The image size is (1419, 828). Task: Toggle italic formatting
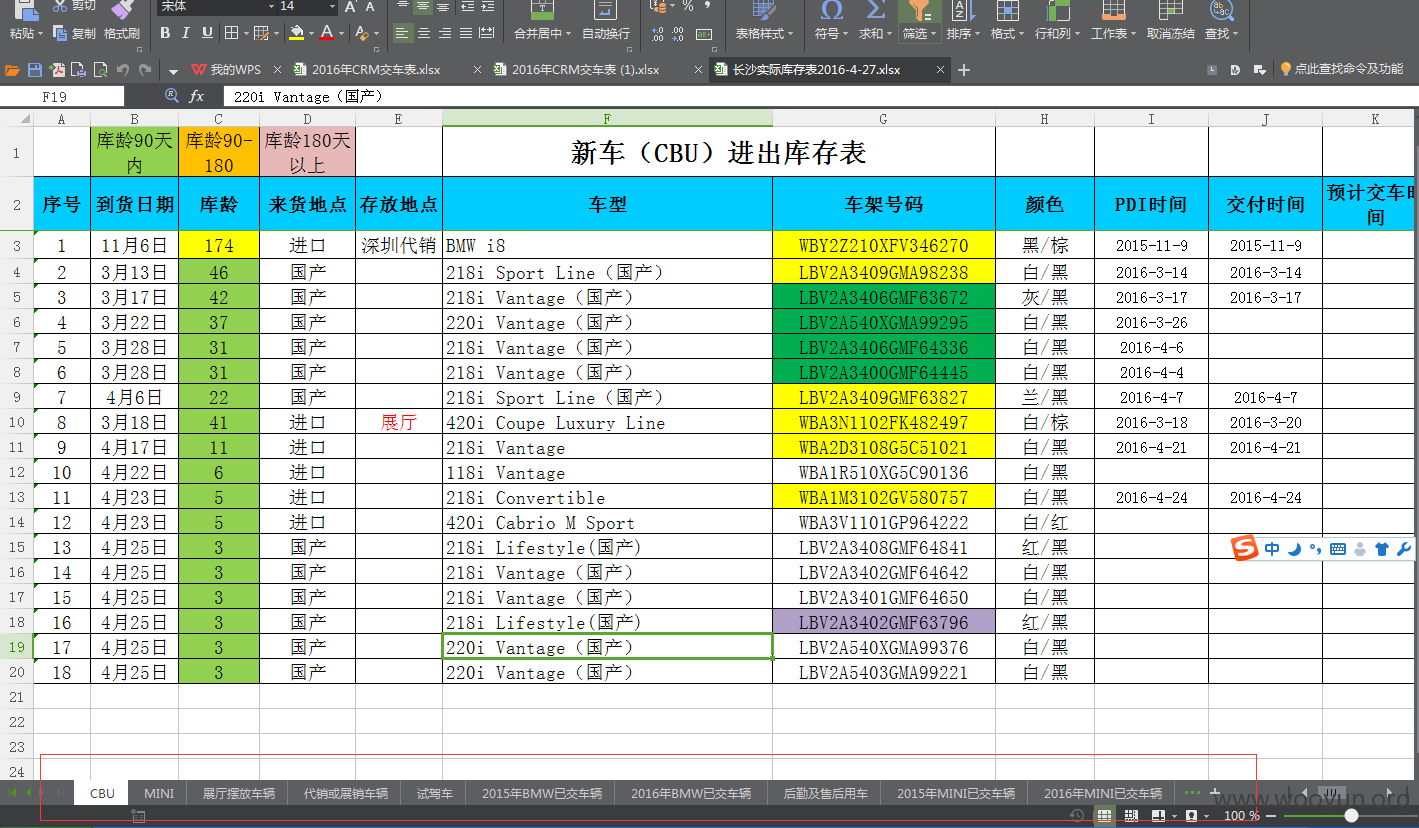186,33
